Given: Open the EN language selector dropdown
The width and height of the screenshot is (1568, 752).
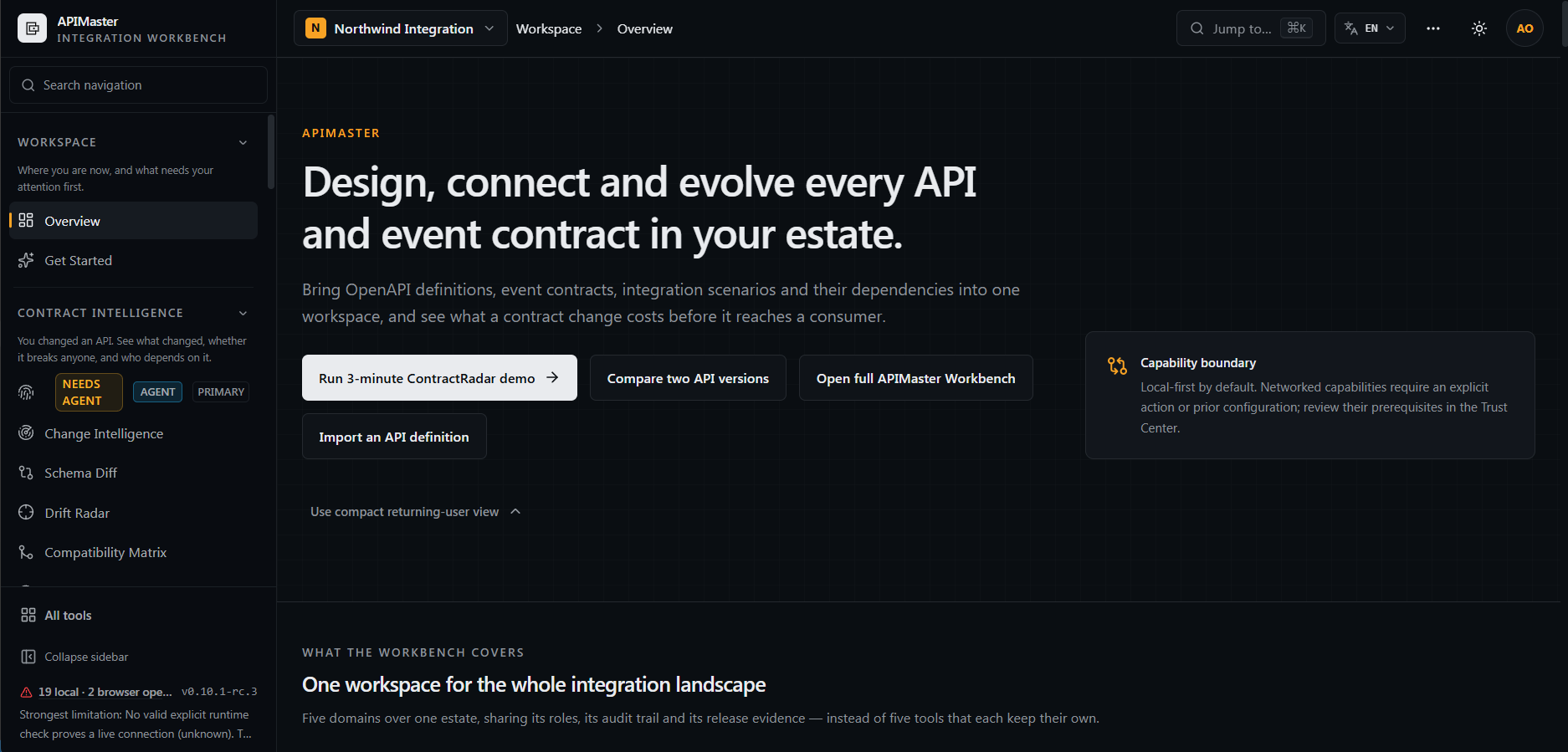Looking at the screenshot, I should pos(1370,28).
